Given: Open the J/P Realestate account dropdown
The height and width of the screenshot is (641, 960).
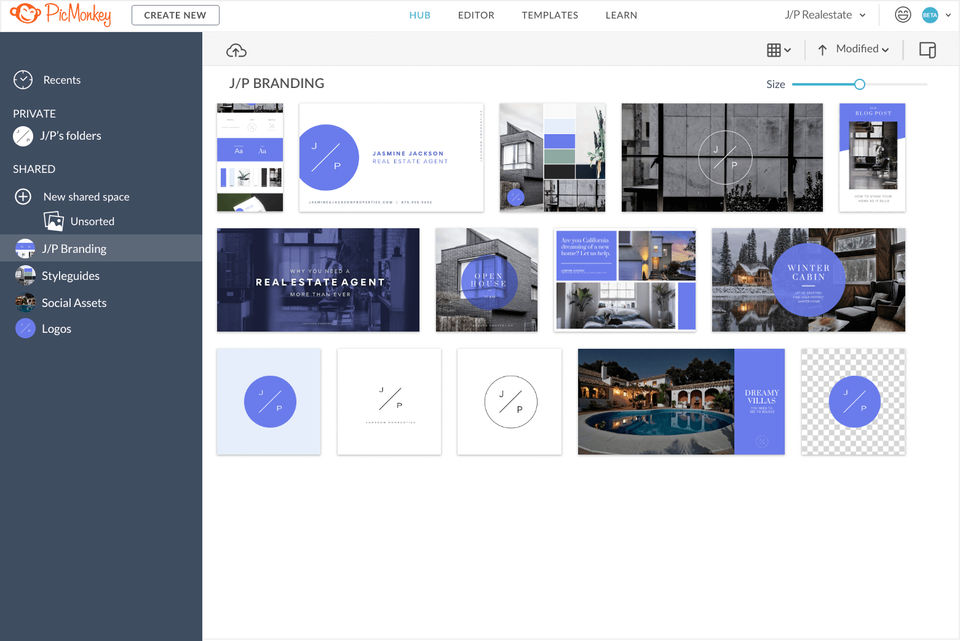Looking at the screenshot, I should 825,15.
